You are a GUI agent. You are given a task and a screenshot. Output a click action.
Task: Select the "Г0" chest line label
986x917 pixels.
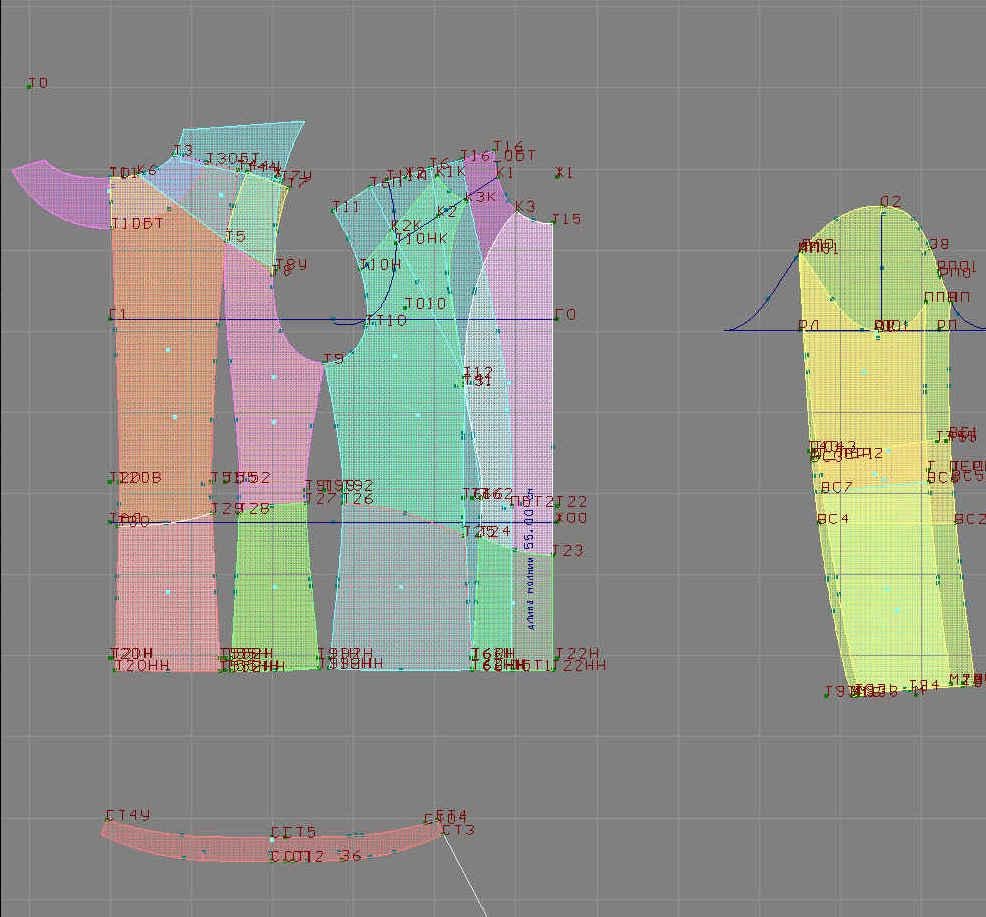566,314
